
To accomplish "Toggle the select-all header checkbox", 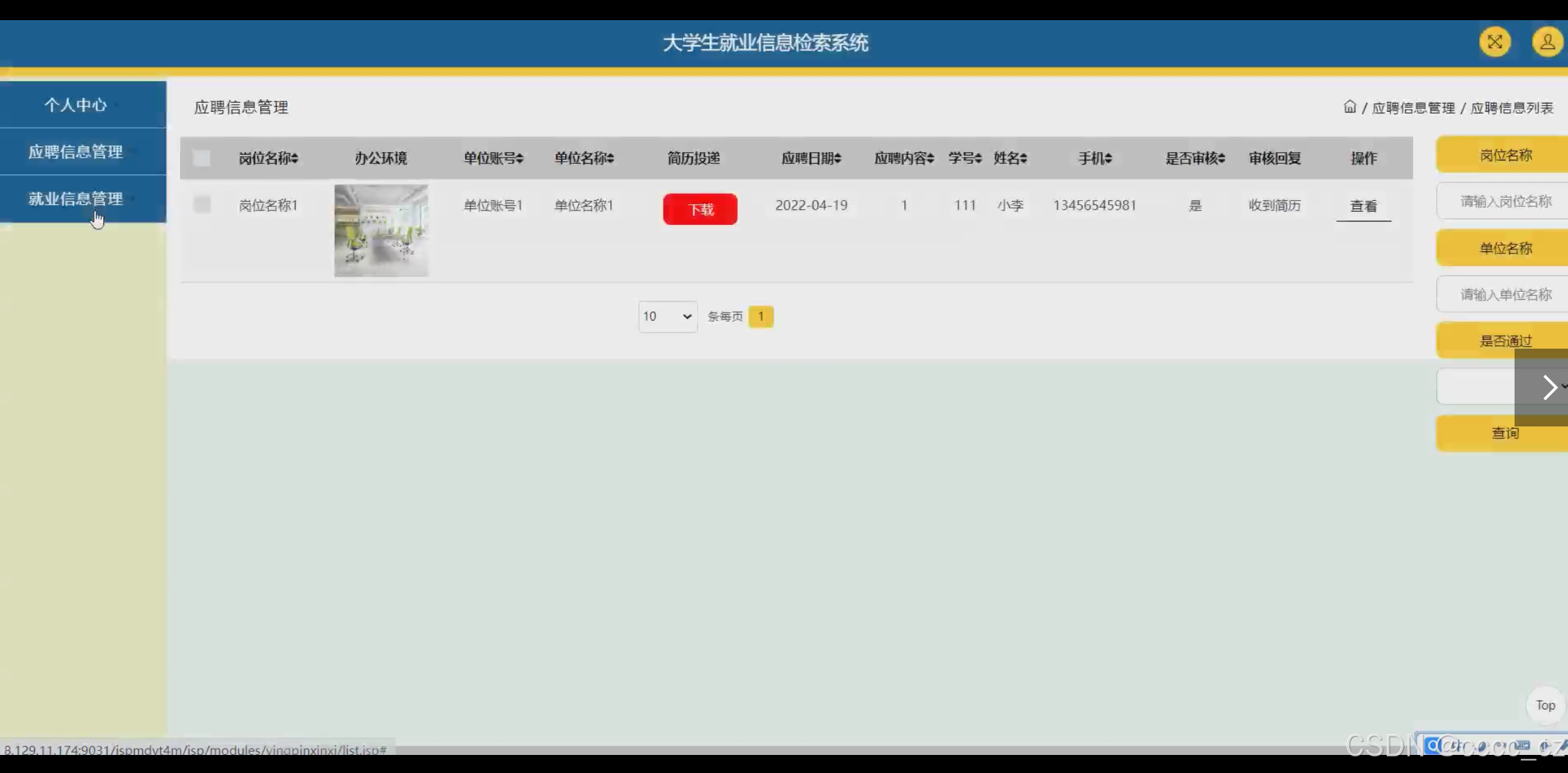I will (x=202, y=158).
